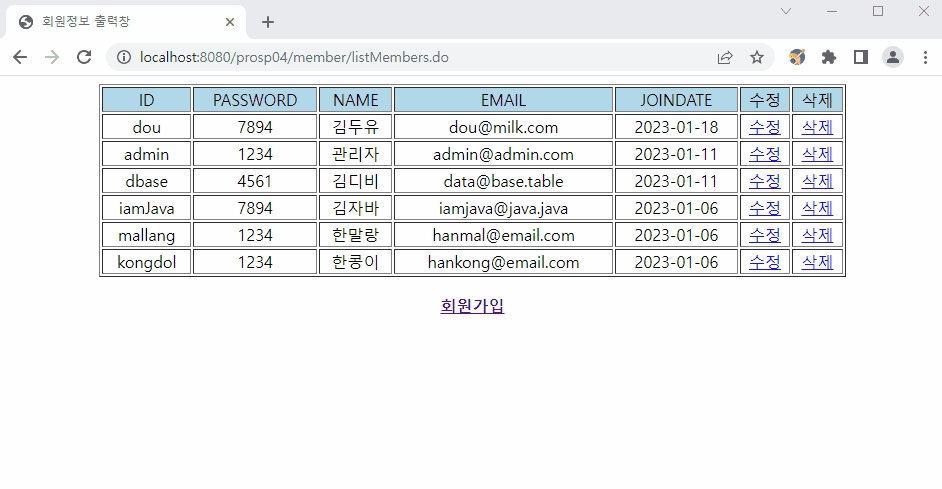Click the EMAIL column header
Viewport: 942px width, 489px height.
pyautogui.click(x=503, y=100)
